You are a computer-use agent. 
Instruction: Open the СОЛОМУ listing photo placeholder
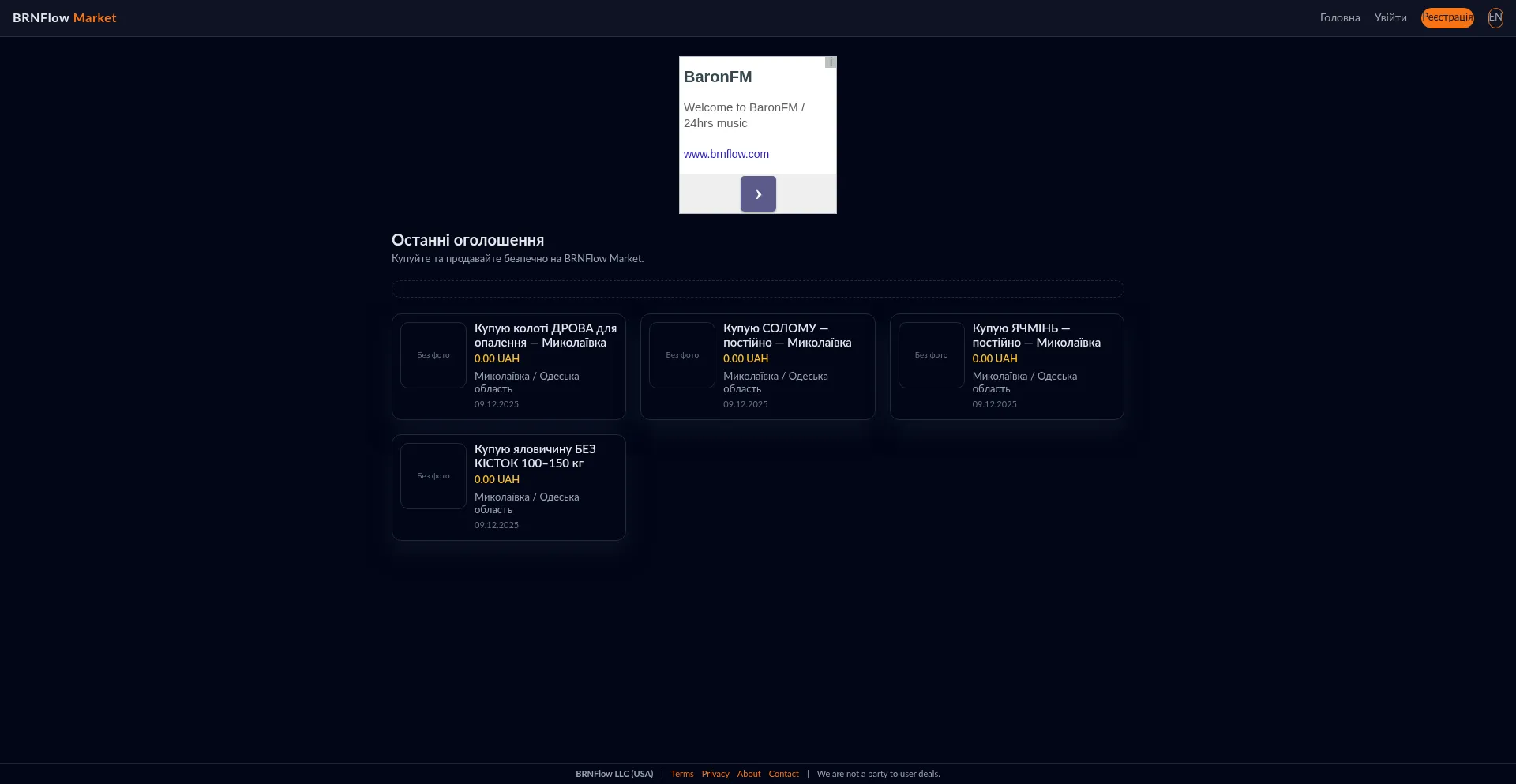coord(682,355)
